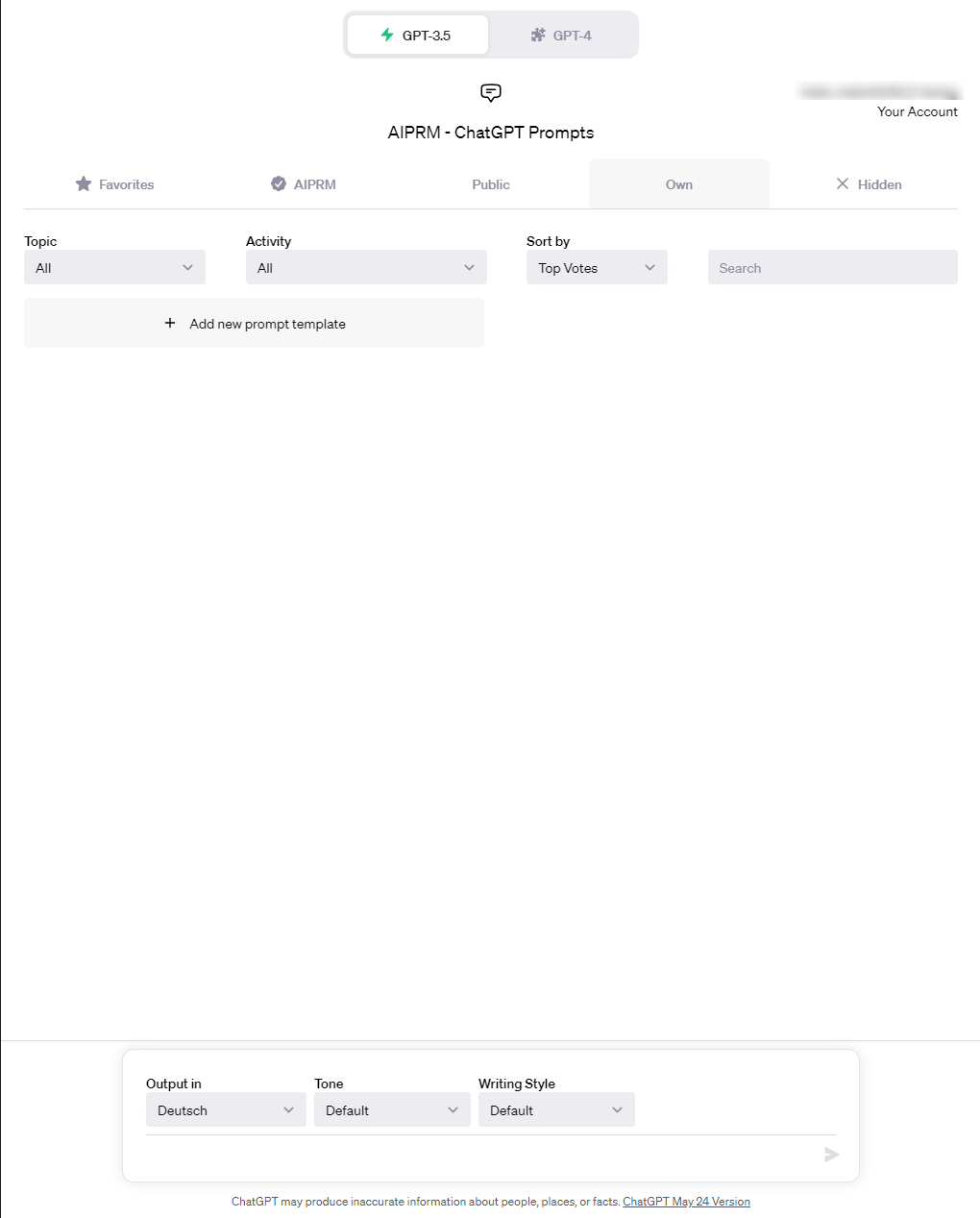
Task: Click the AIPRM chat bubble icon
Action: pyautogui.click(x=491, y=93)
